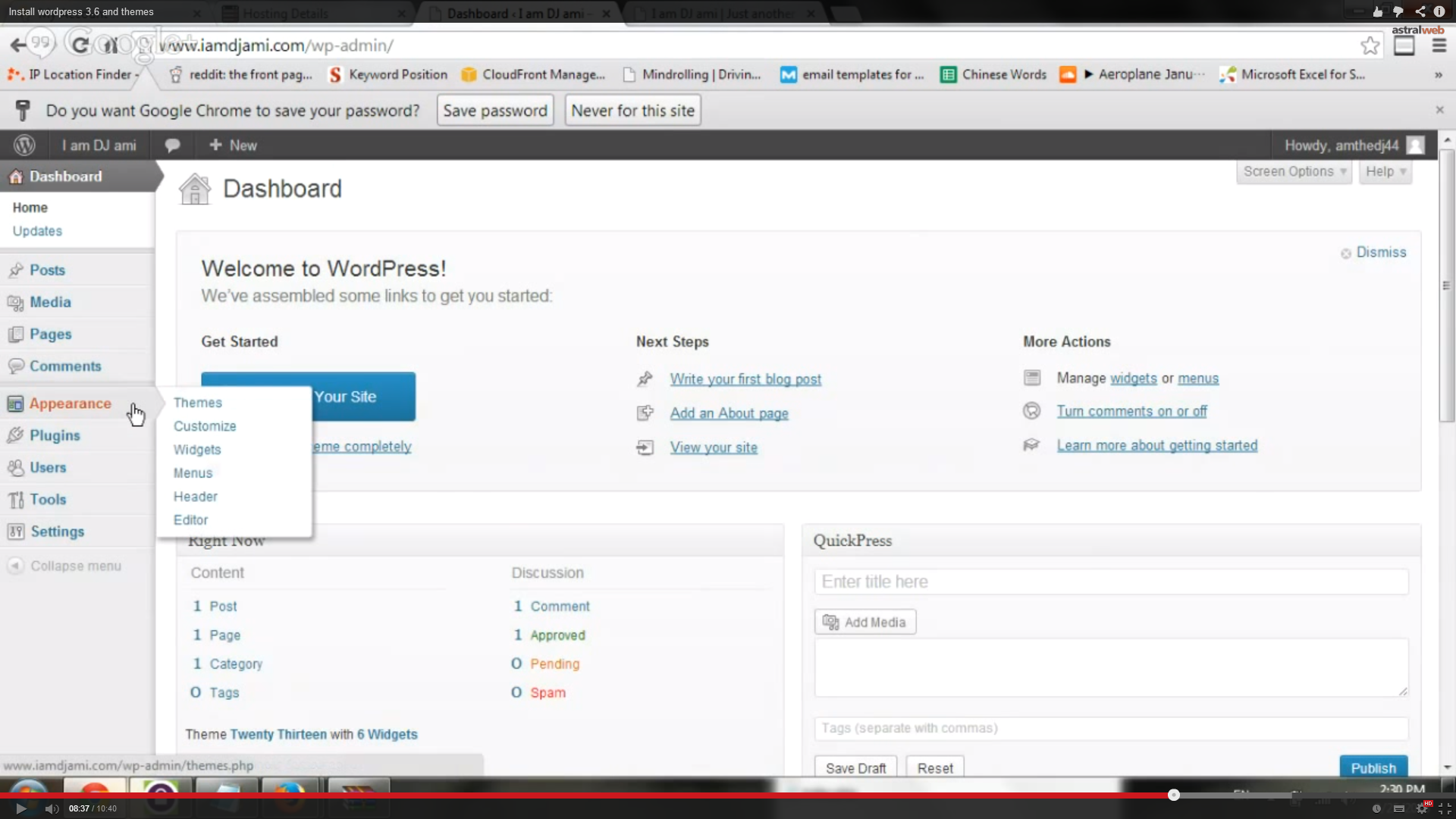Select Header from Appearance flyout

(x=195, y=497)
